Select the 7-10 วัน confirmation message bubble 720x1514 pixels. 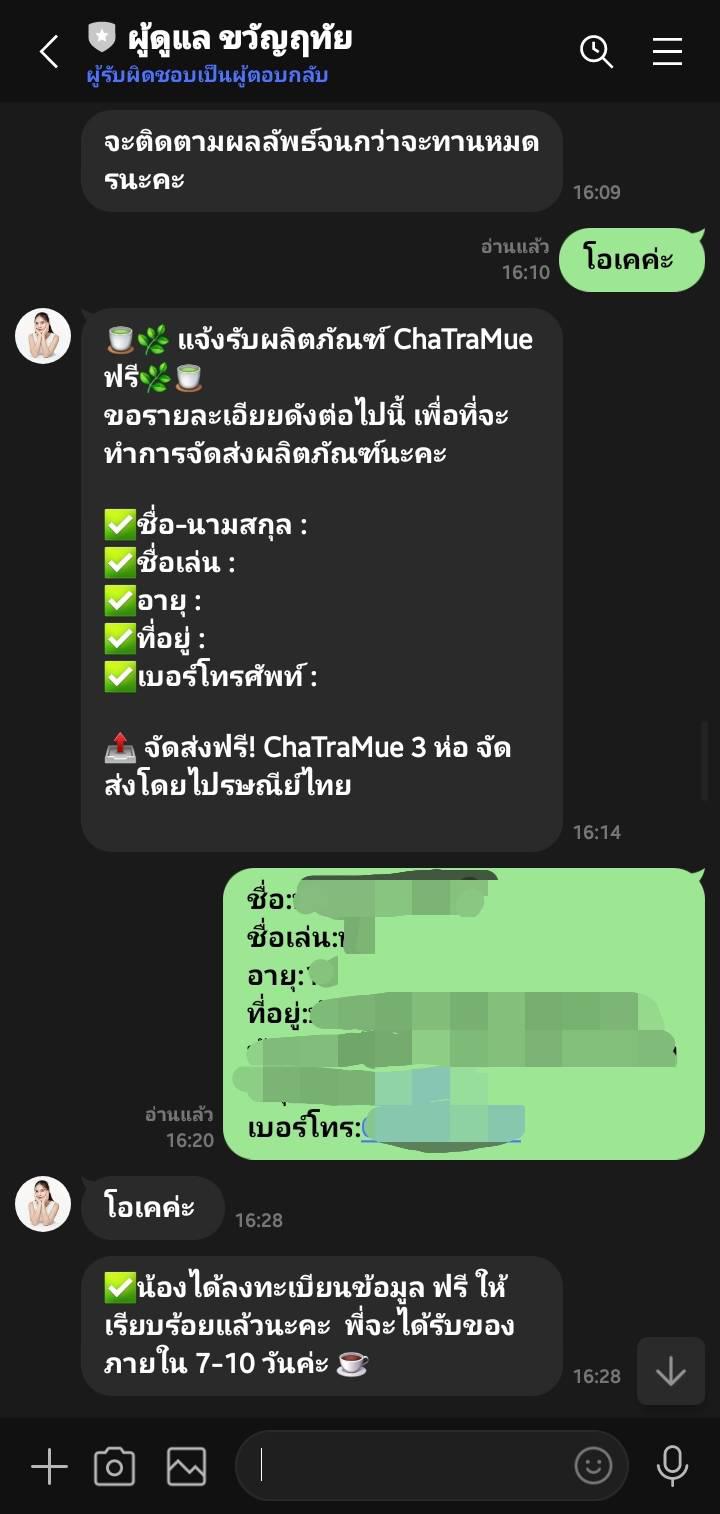322,1326
